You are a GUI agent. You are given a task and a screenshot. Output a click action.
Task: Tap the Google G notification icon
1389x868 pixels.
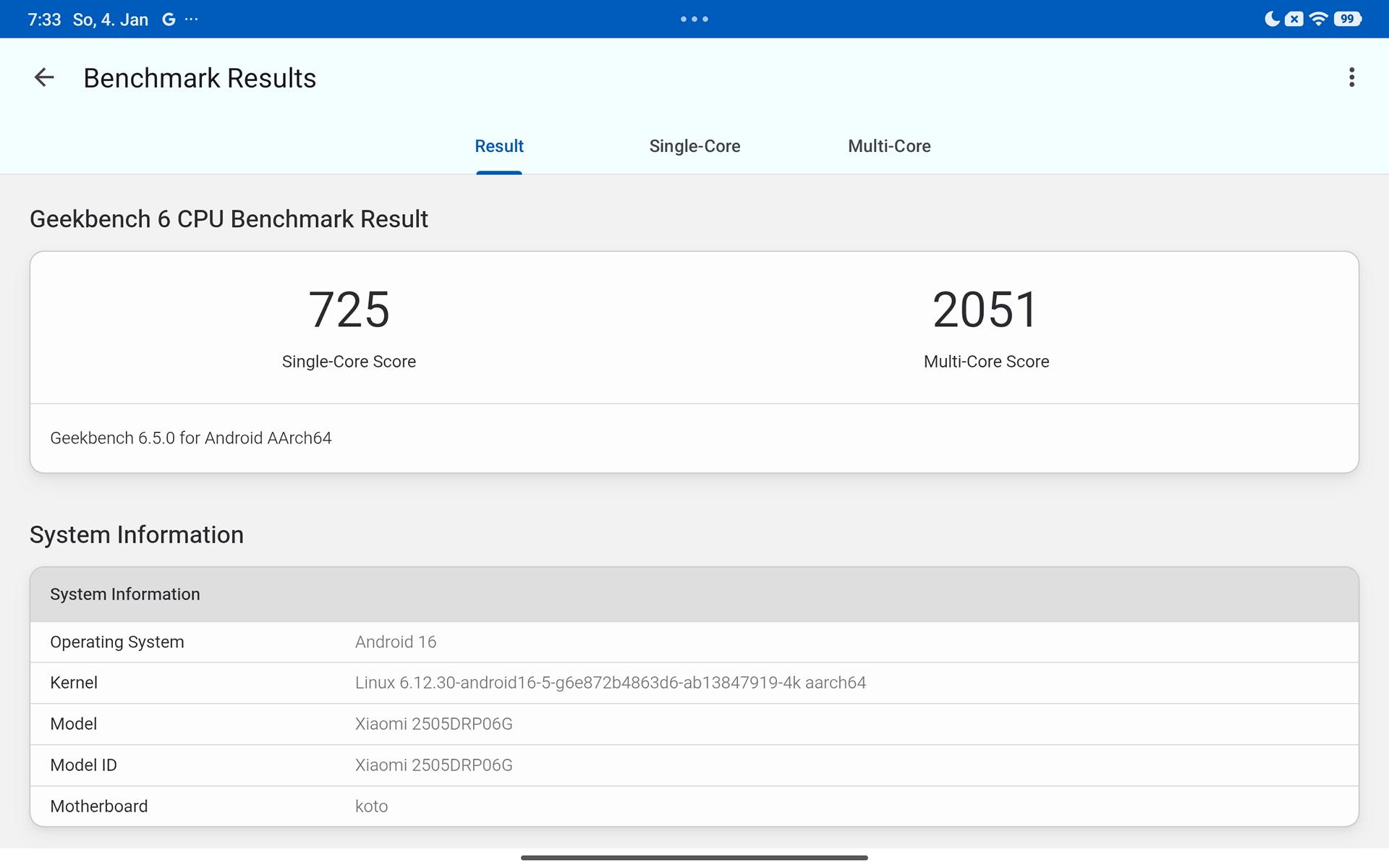tap(169, 20)
